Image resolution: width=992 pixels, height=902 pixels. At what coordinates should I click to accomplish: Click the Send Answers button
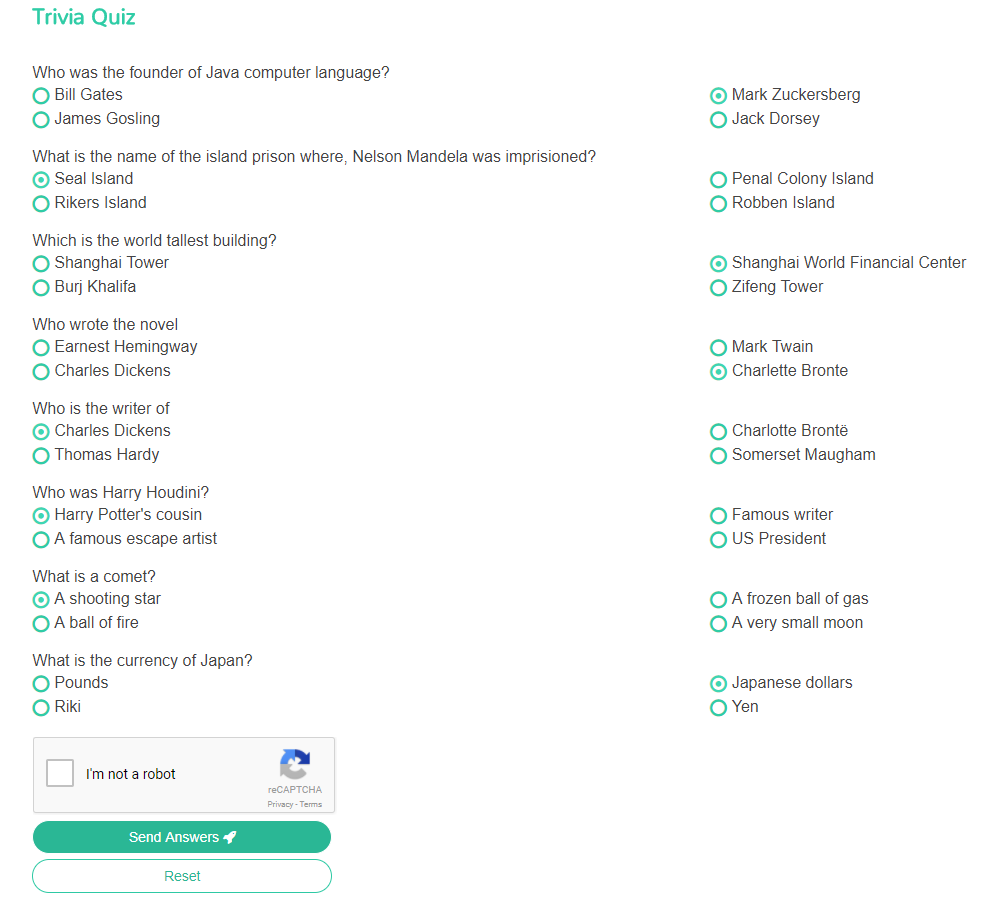click(x=182, y=837)
